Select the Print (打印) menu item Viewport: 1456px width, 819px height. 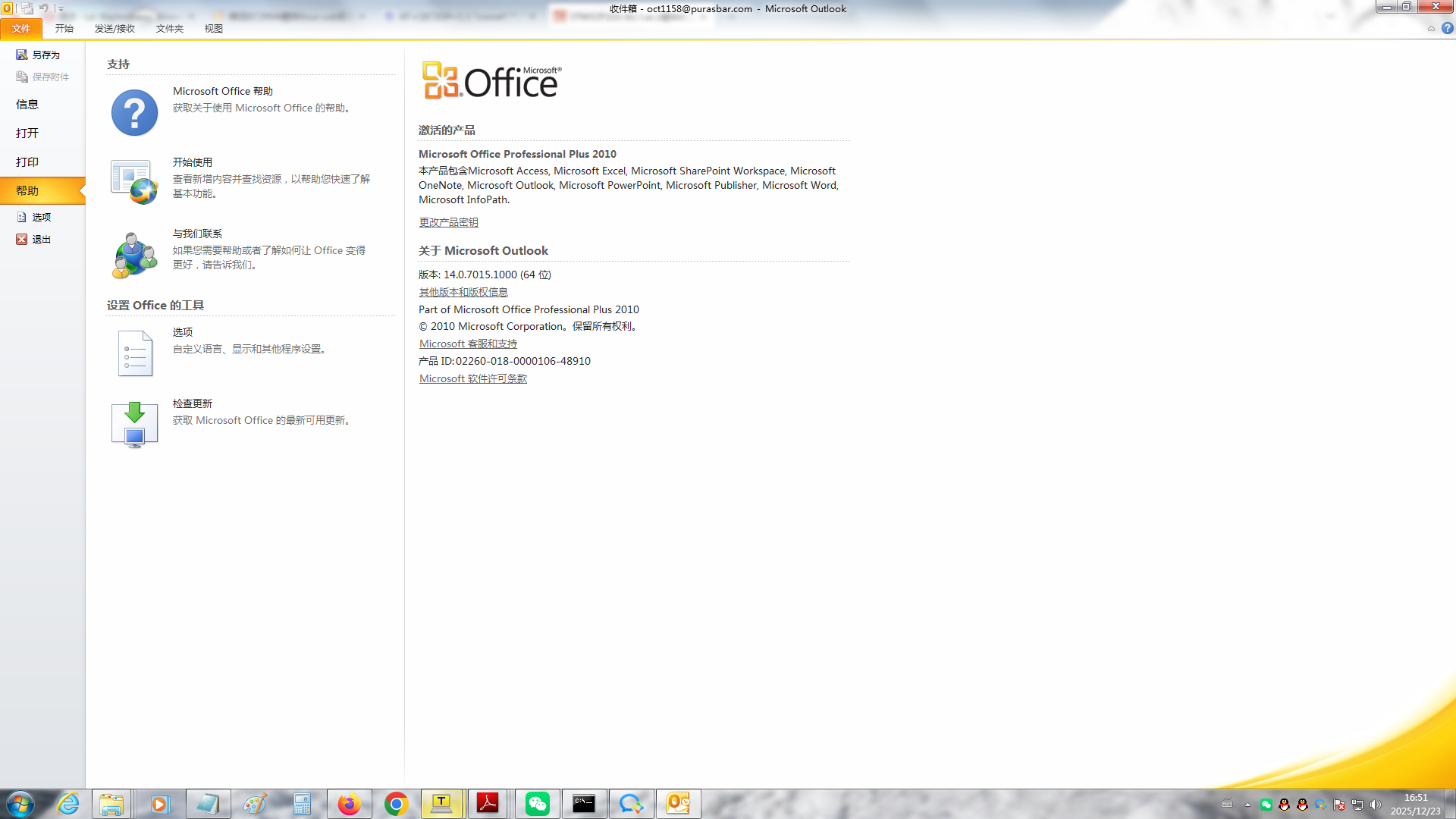click(27, 162)
